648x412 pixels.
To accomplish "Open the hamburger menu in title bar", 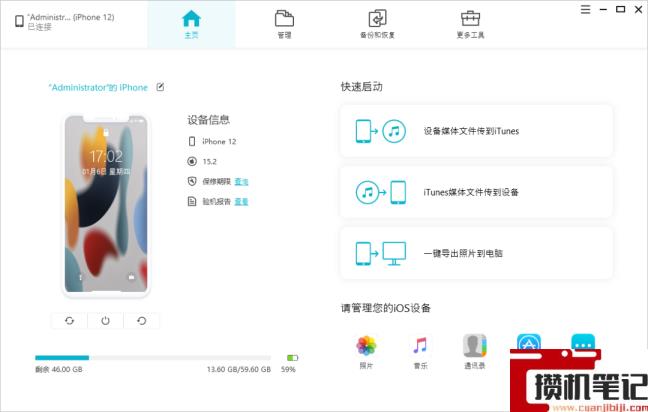I will coord(585,9).
